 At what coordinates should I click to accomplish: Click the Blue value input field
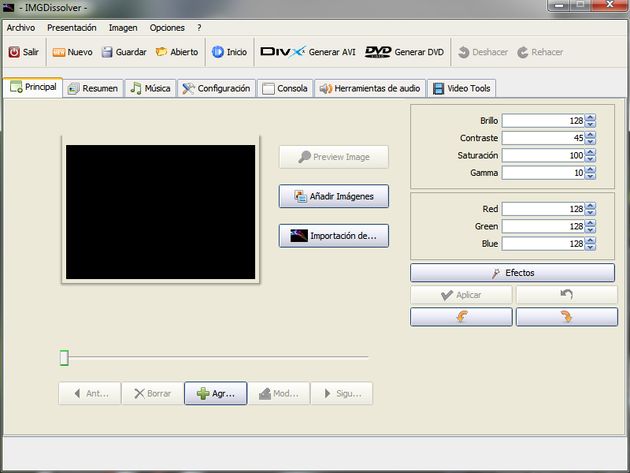(544, 243)
